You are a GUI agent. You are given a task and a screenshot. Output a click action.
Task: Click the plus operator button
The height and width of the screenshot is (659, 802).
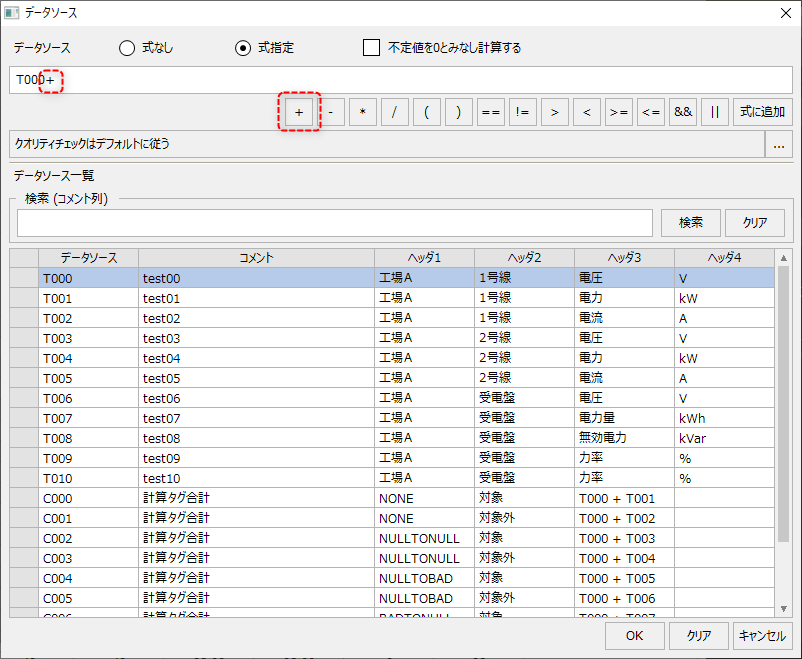point(298,112)
